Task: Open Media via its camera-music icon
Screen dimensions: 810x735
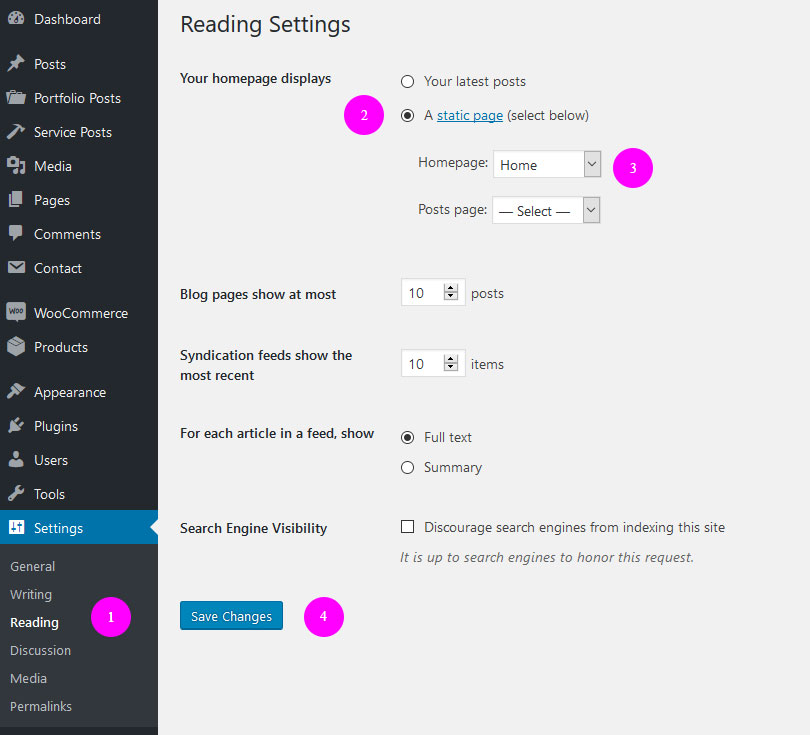Action: pyautogui.click(x=16, y=166)
